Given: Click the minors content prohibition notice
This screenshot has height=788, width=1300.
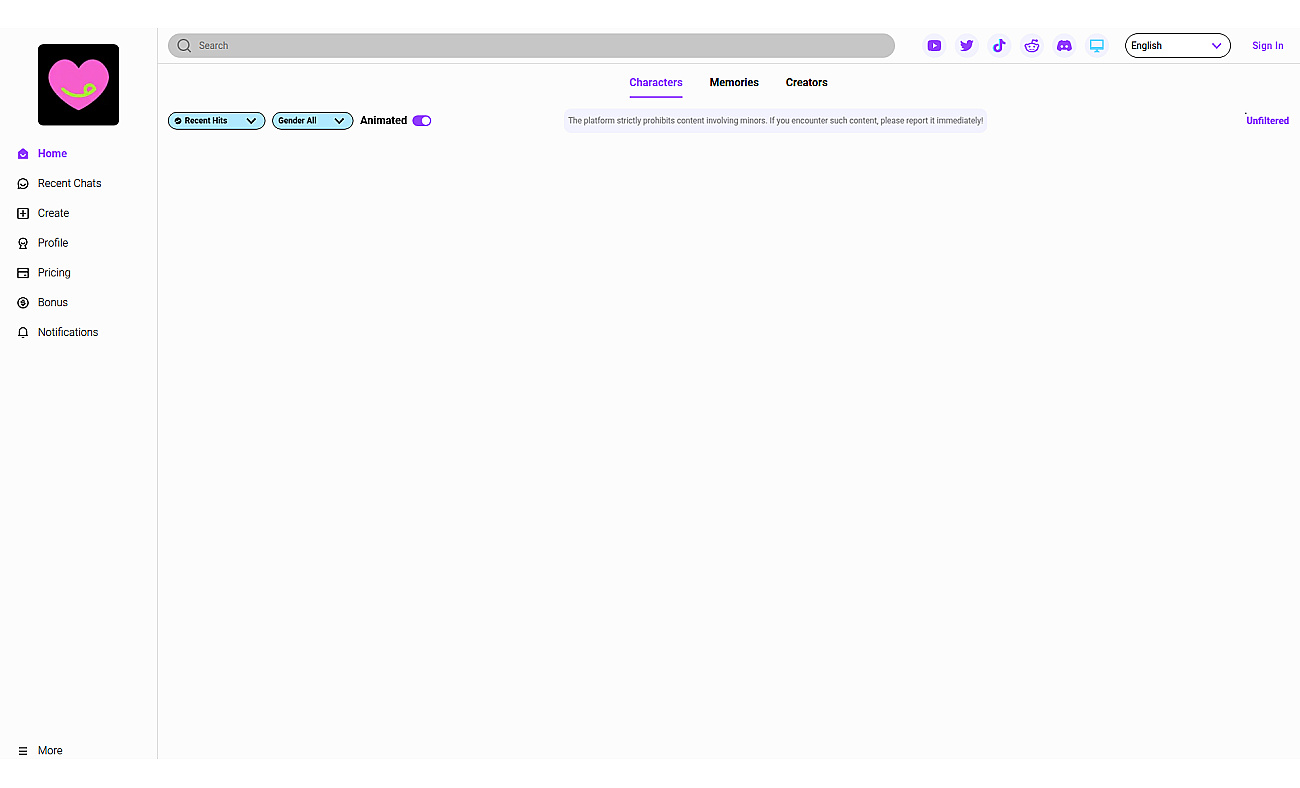Looking at the screenshot, I should (x=775, y=121).
